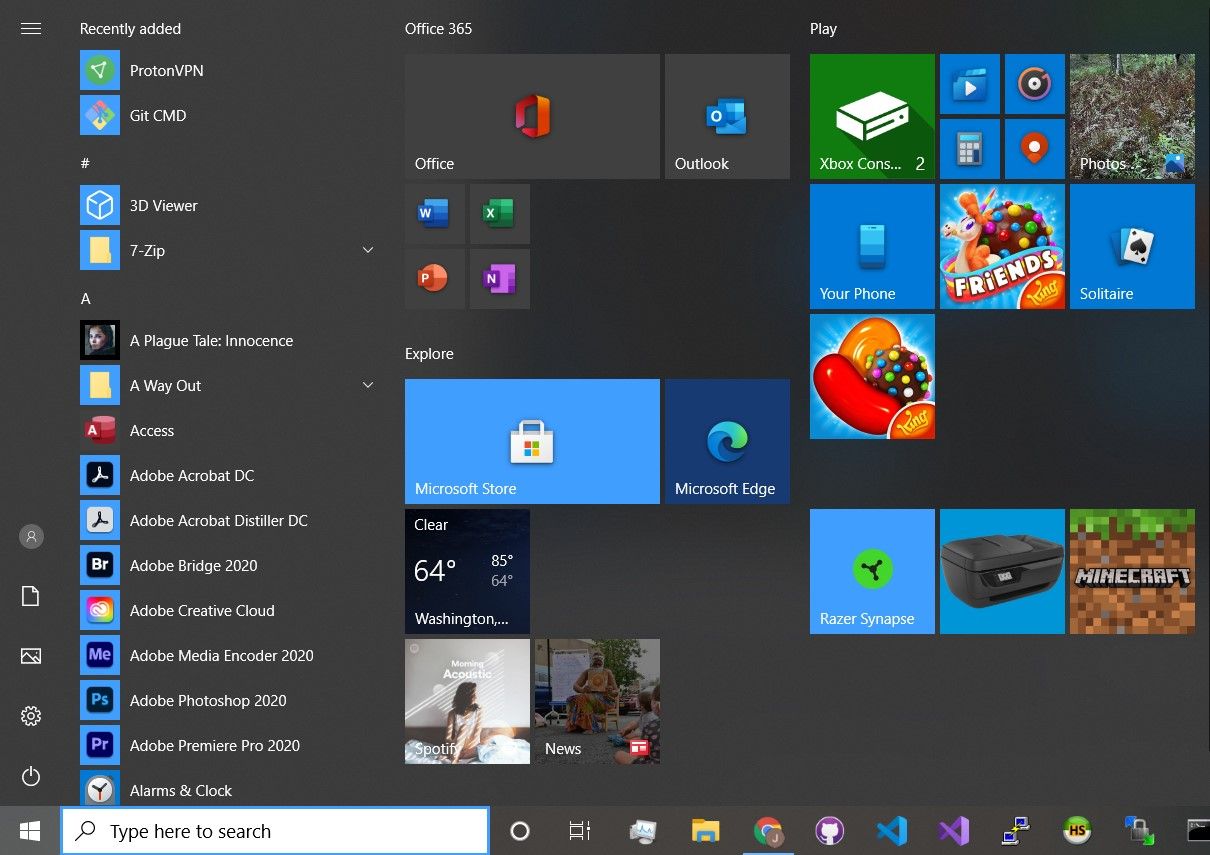This screenshot has width=1210, height=855.
Task: Open ProtonVPN from Recently added
Action: [229, 70]
